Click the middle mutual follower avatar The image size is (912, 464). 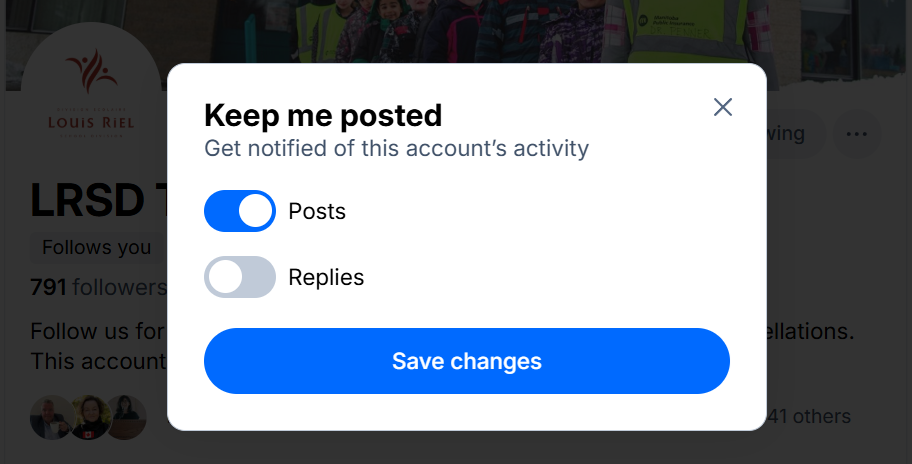click(x=88, y=417)
